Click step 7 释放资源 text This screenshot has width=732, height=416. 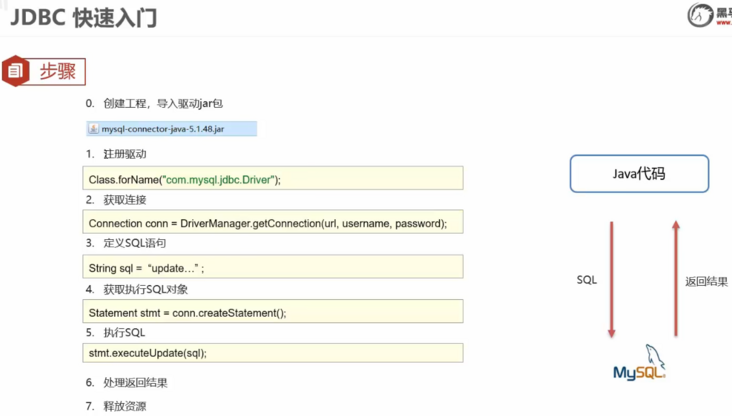[x=124, y=406]
